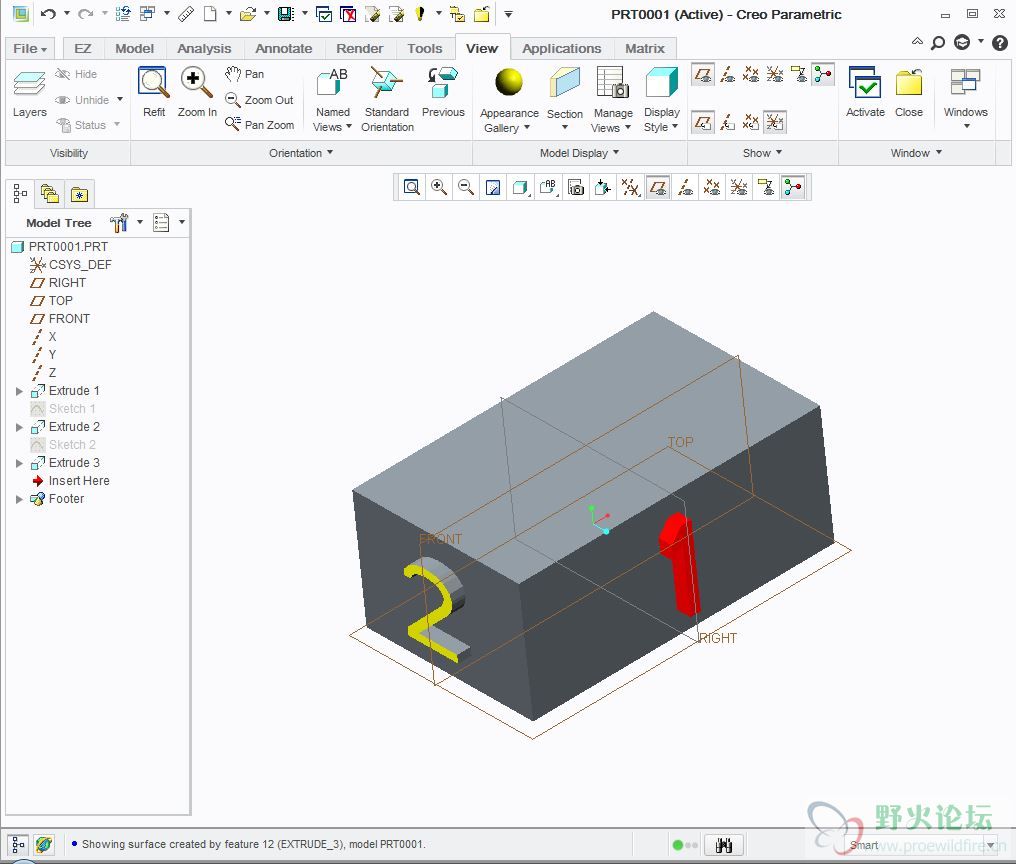Toggle annotation display in graphics toolbar
The height and width of the screenshot is (864, 1016).
pos(766,187)
